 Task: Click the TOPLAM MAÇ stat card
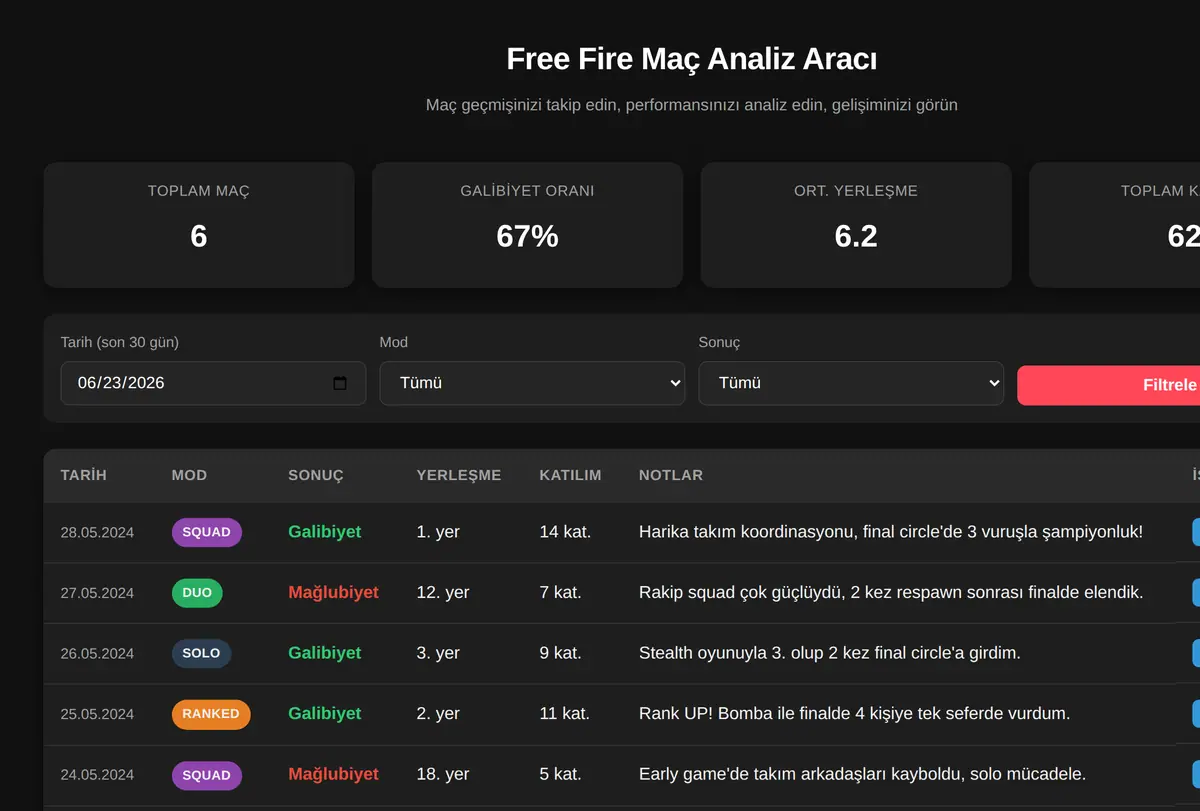[199, 225]
